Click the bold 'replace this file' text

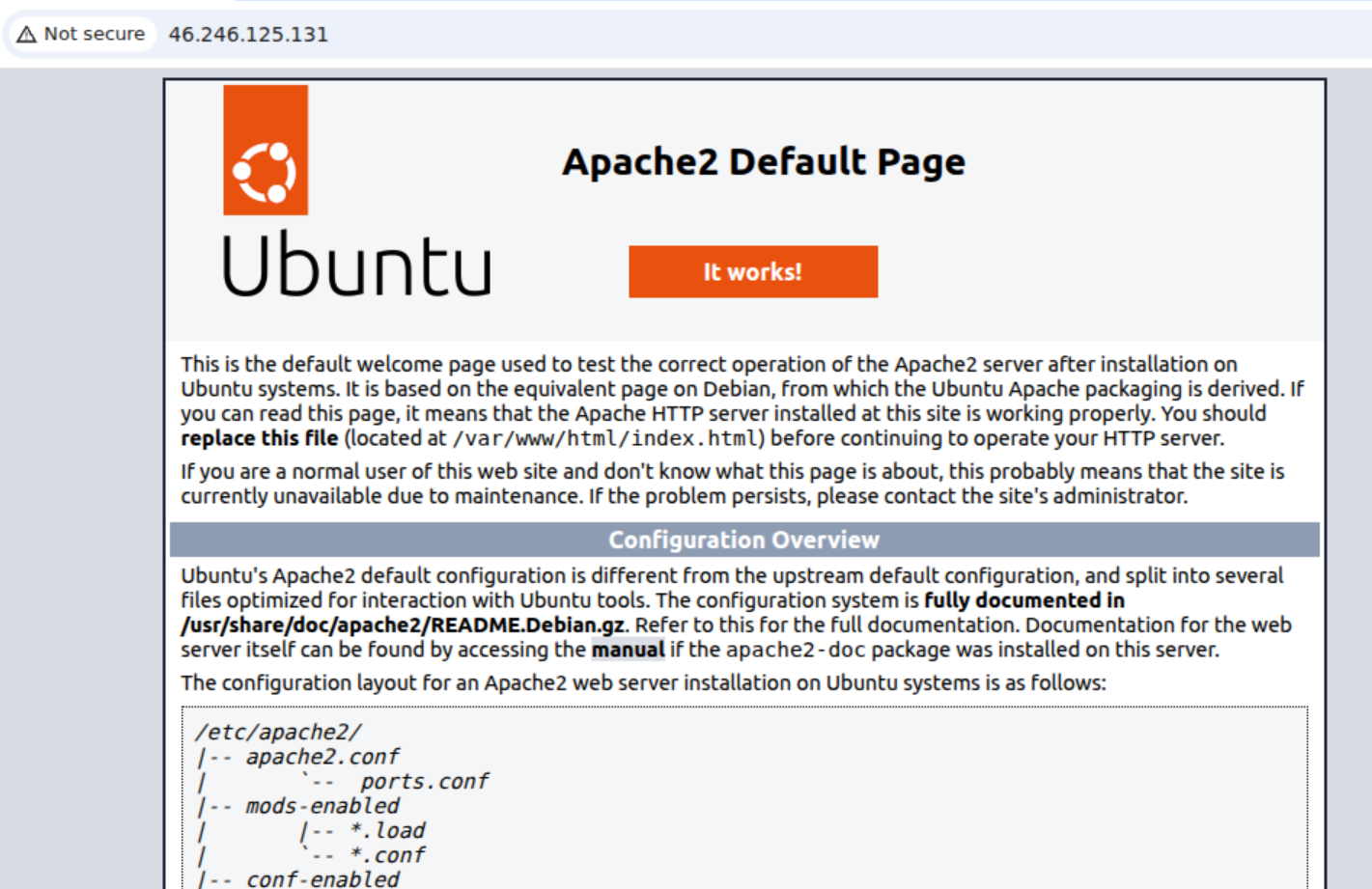259,438
